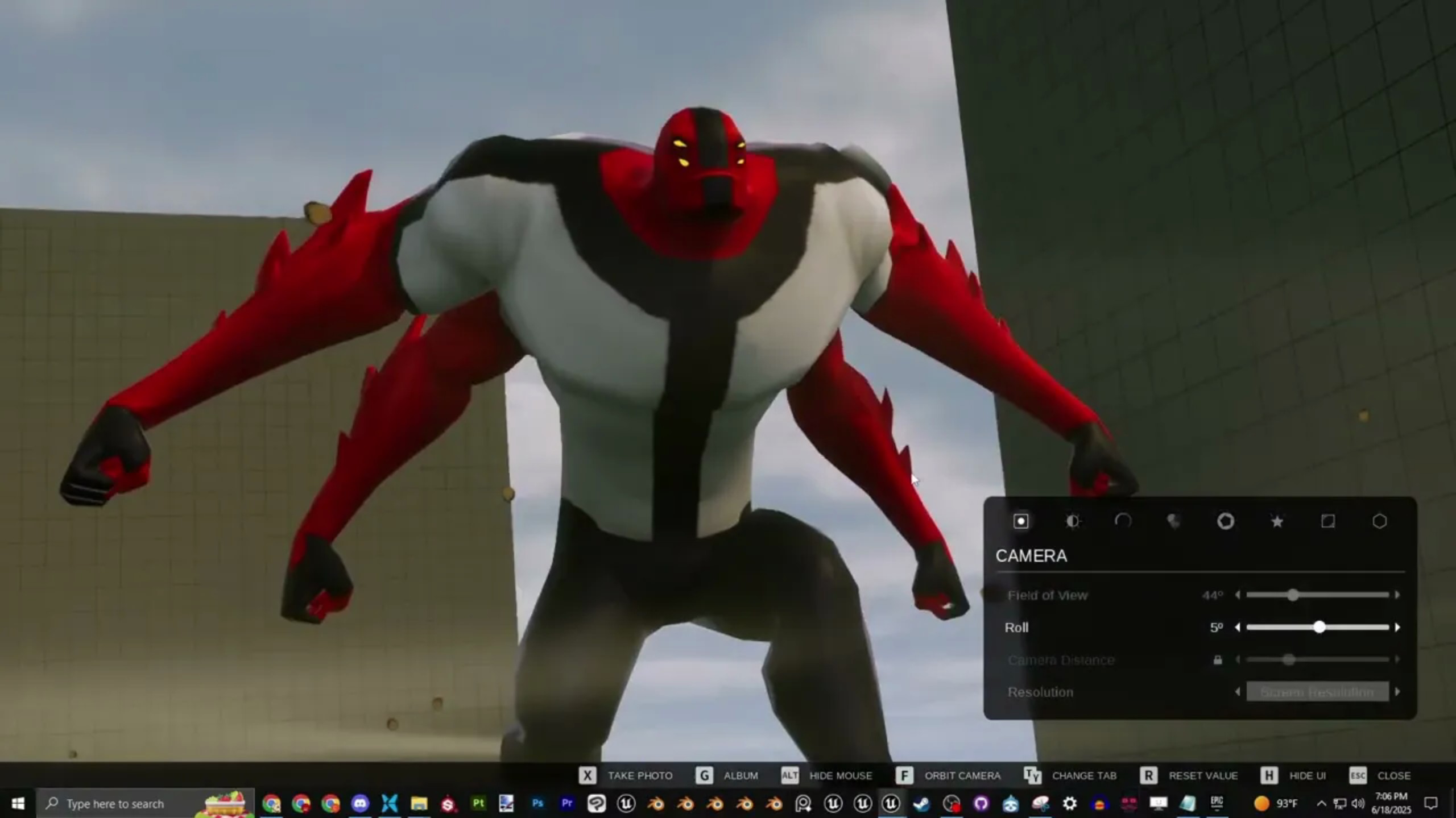Open Epic Games Launcher from taskbar

click(1217, 803)
